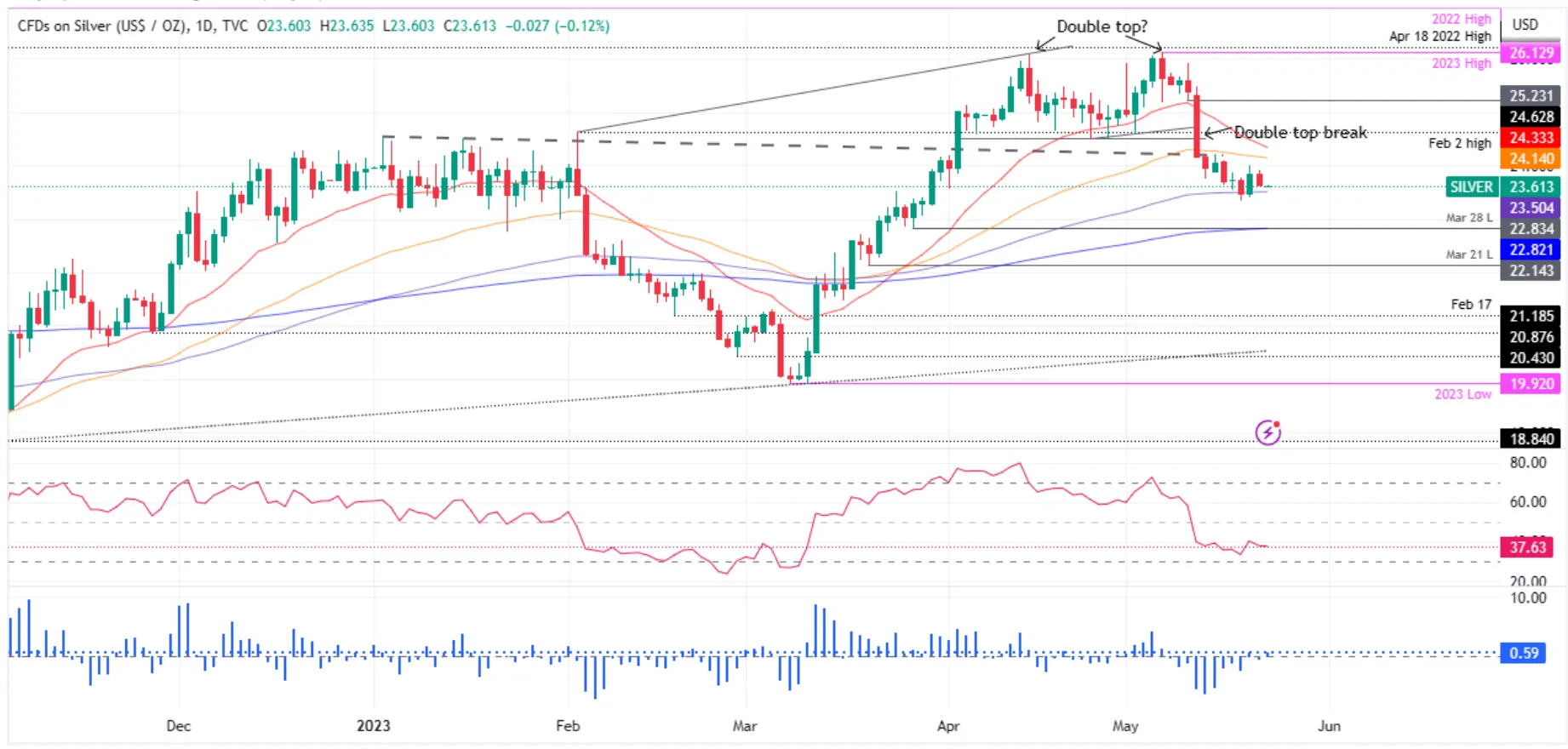Click the 'Double top break' annotation
The height and width of the screenshot is (749, 1568).
point(1300,133)
